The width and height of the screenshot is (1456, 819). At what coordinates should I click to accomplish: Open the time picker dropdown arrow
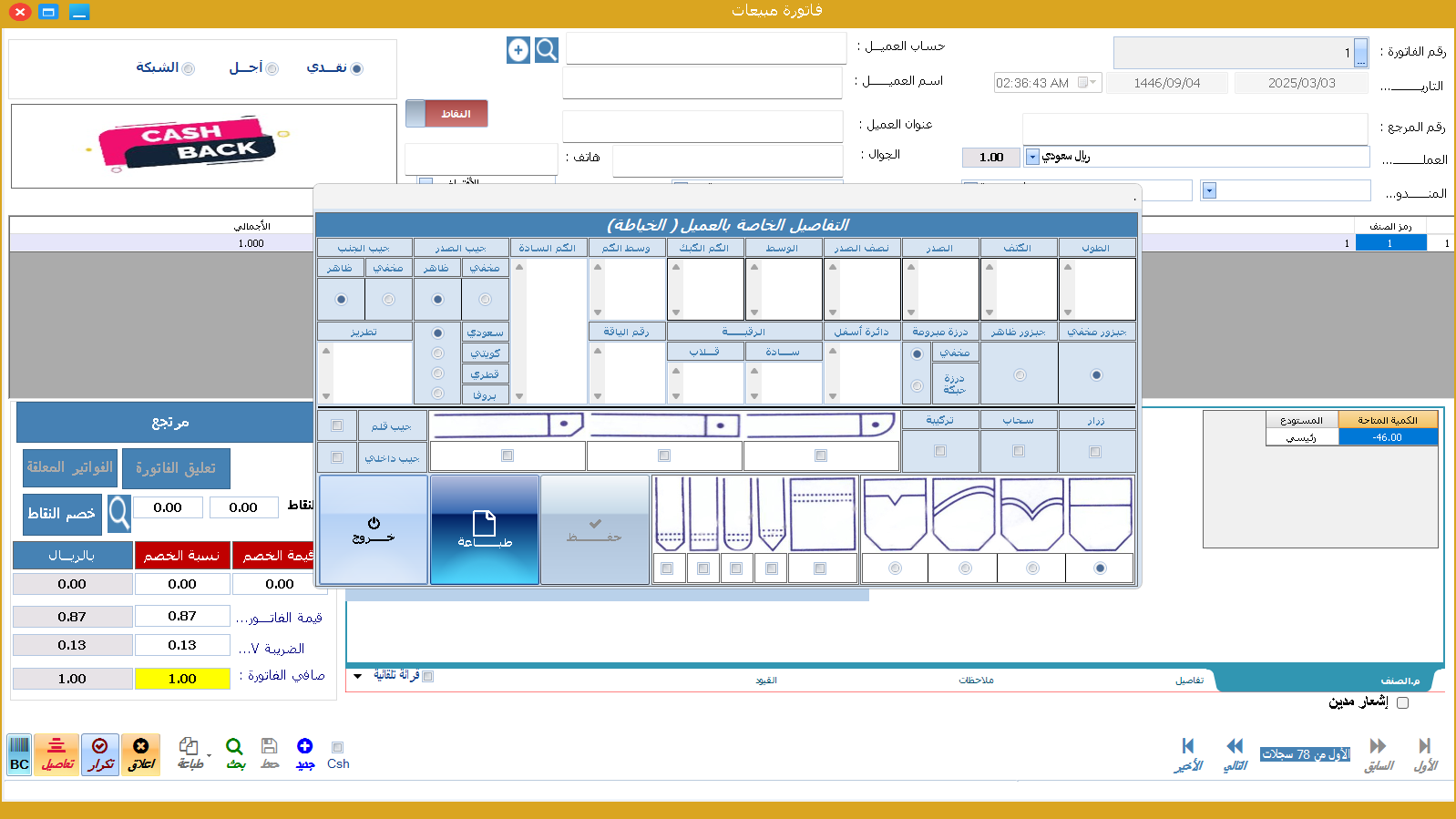coord(1093,83)
